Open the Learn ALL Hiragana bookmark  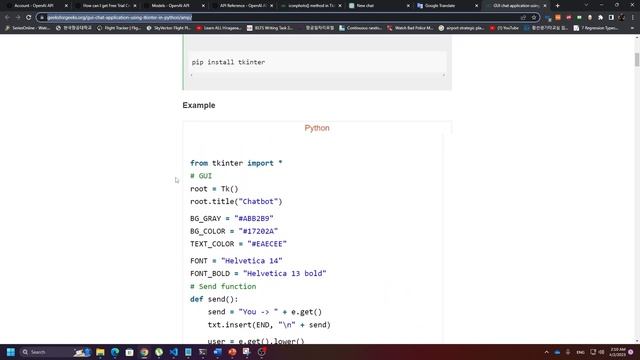pos(219,28)
